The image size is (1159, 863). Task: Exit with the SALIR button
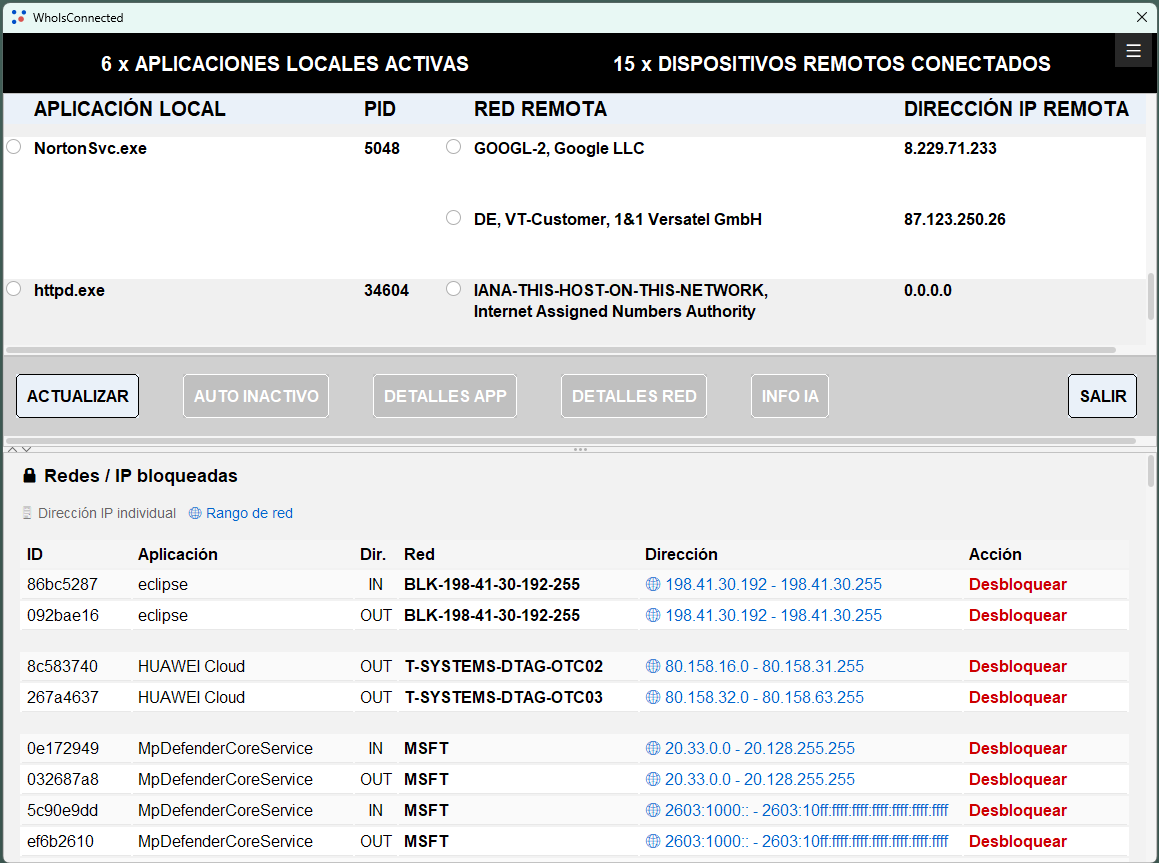[1103, 396]
